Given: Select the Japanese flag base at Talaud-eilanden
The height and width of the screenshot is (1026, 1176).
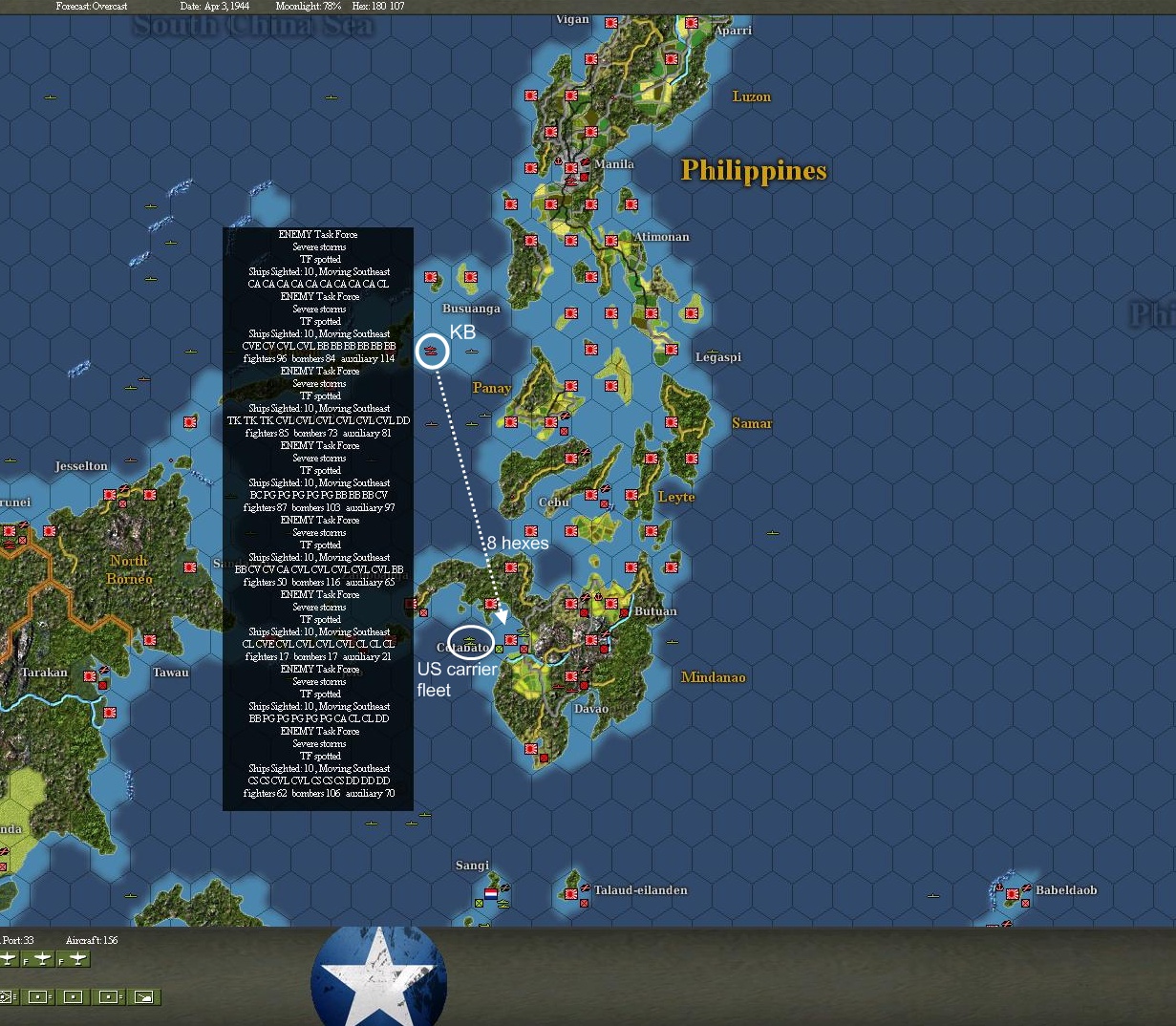Looking at the screenshot, I should click(x=571, y=895).
